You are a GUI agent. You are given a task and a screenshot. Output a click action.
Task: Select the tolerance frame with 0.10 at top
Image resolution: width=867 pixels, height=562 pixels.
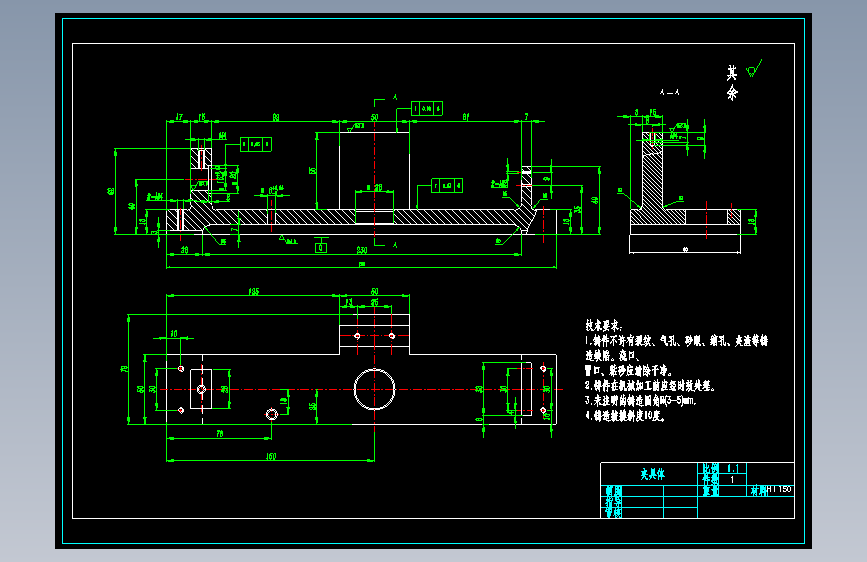(x=427, y=108)
